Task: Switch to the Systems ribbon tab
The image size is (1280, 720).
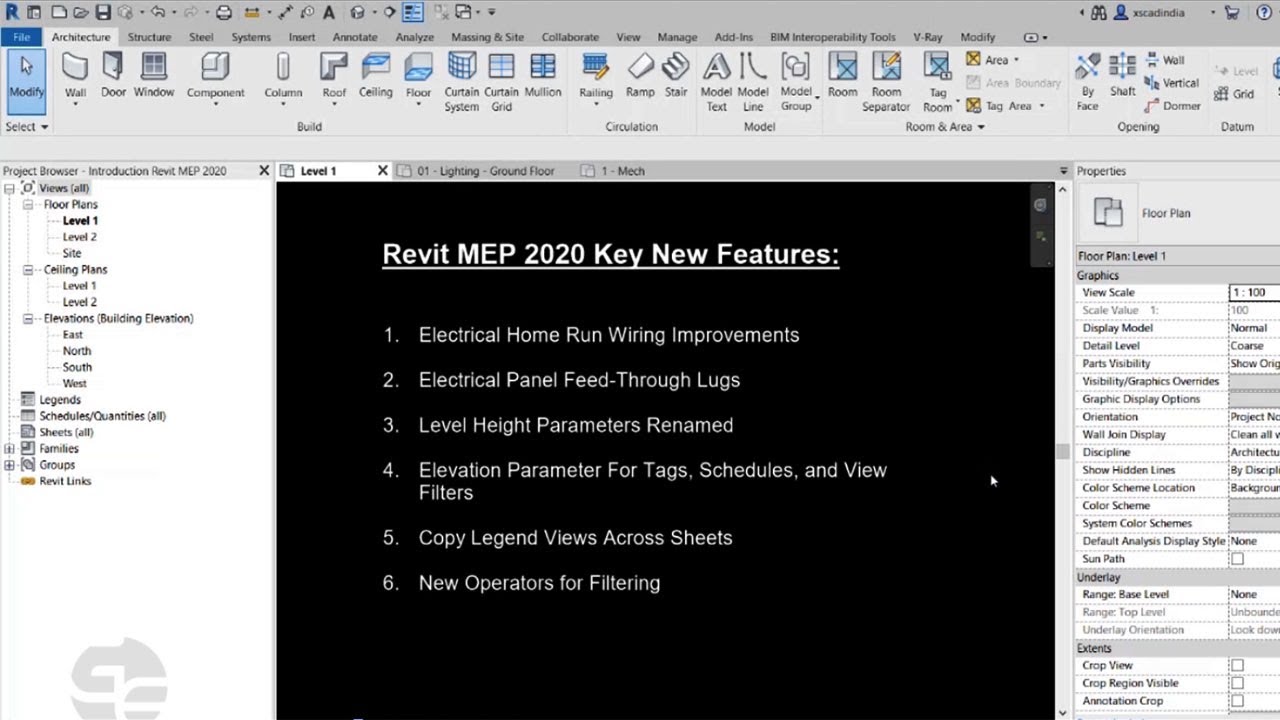Action: 250,37
